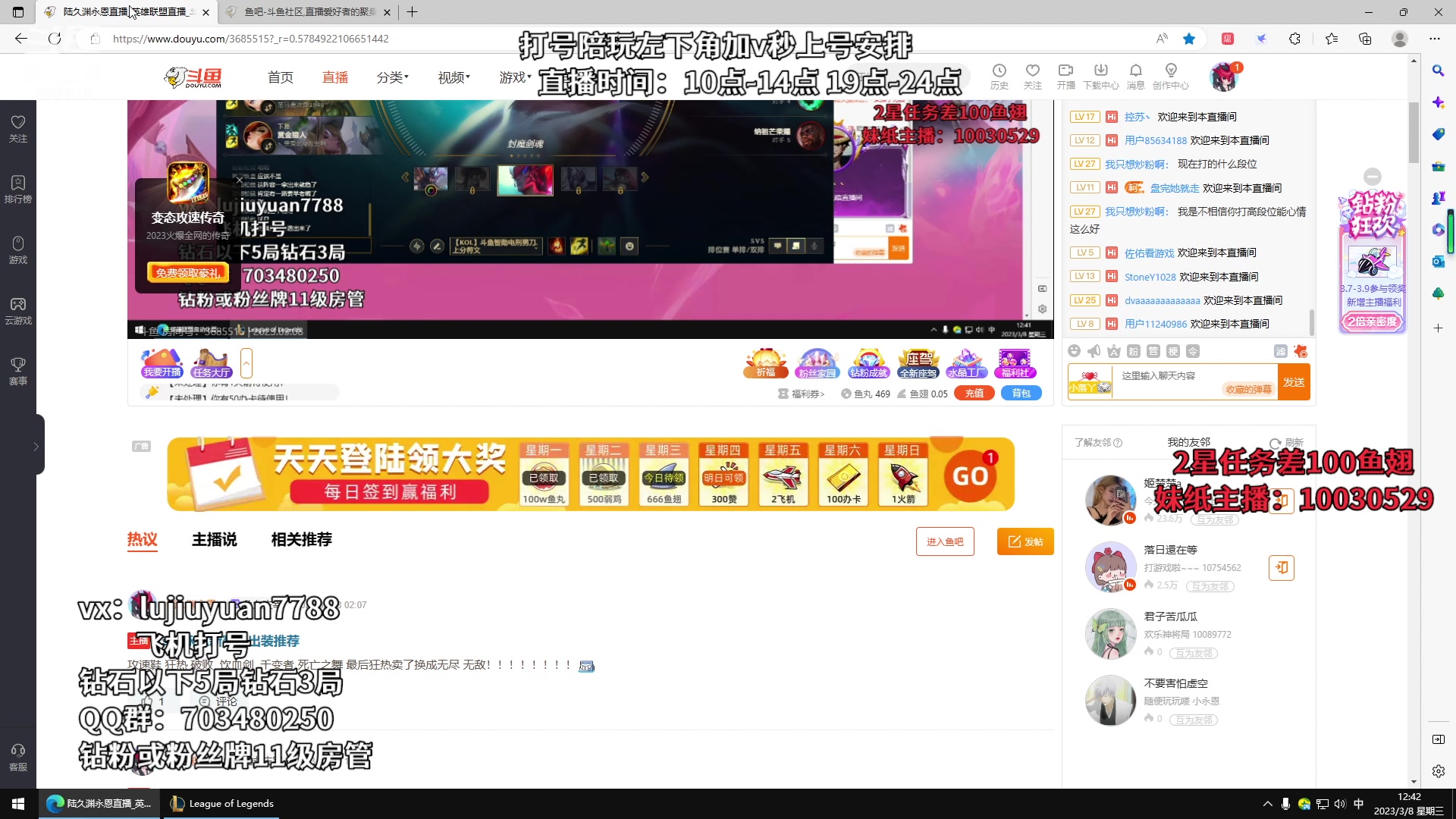This screenshot has width=1456, height=819.
Task: Switch to the 相关推荐 tab
Action: pos(302,539)
